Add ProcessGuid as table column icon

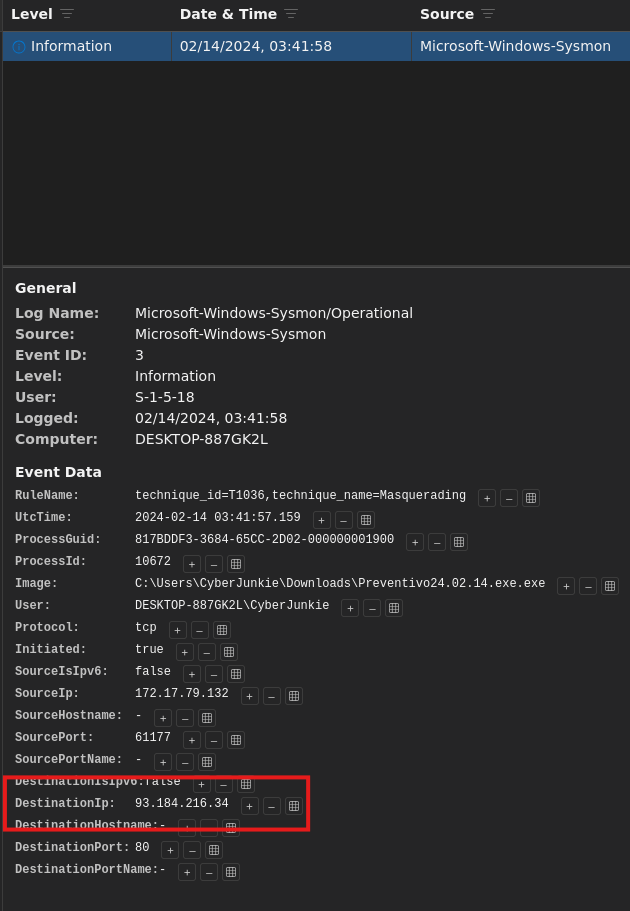click(459, 542)
